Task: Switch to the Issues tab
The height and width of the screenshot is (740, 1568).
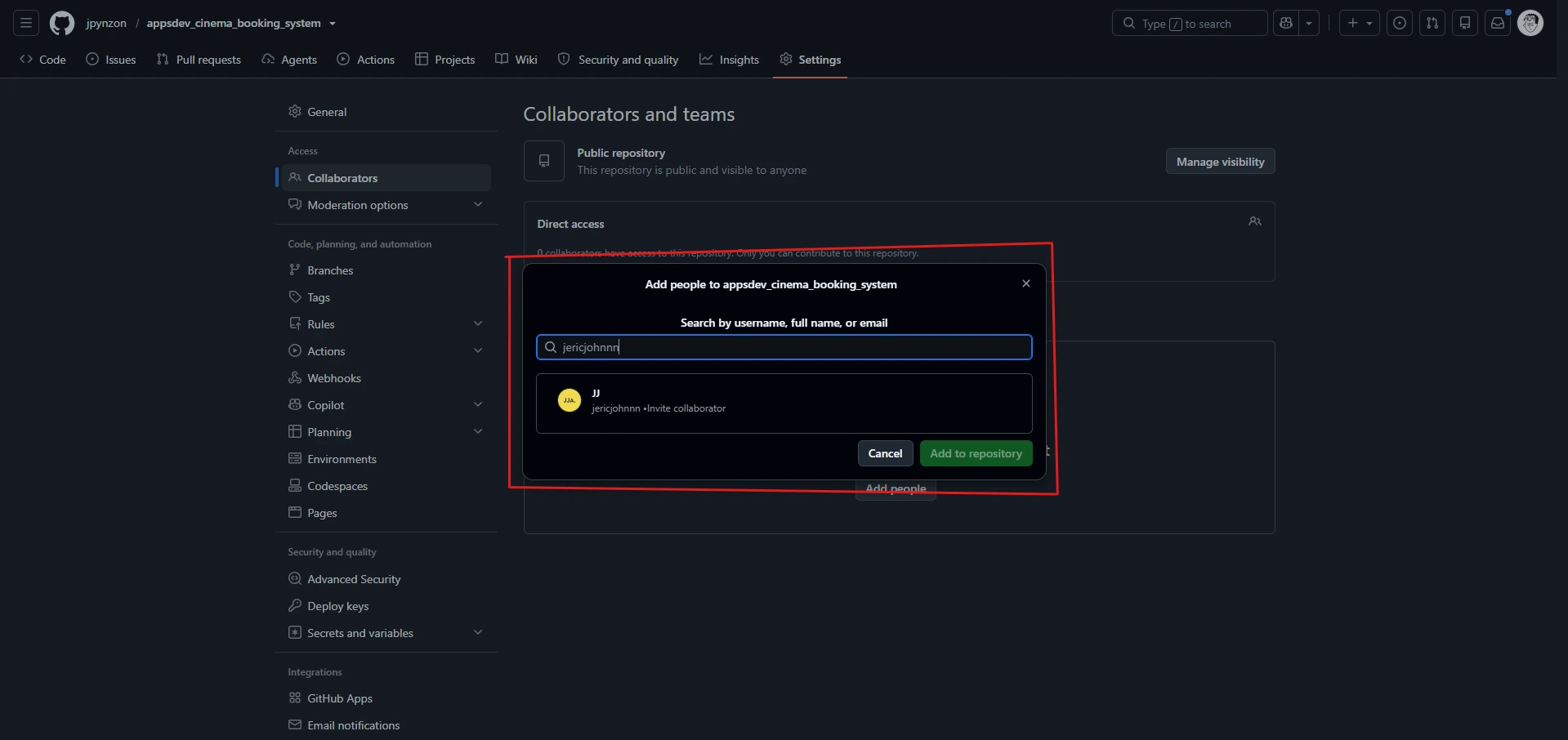Action: 111,60
